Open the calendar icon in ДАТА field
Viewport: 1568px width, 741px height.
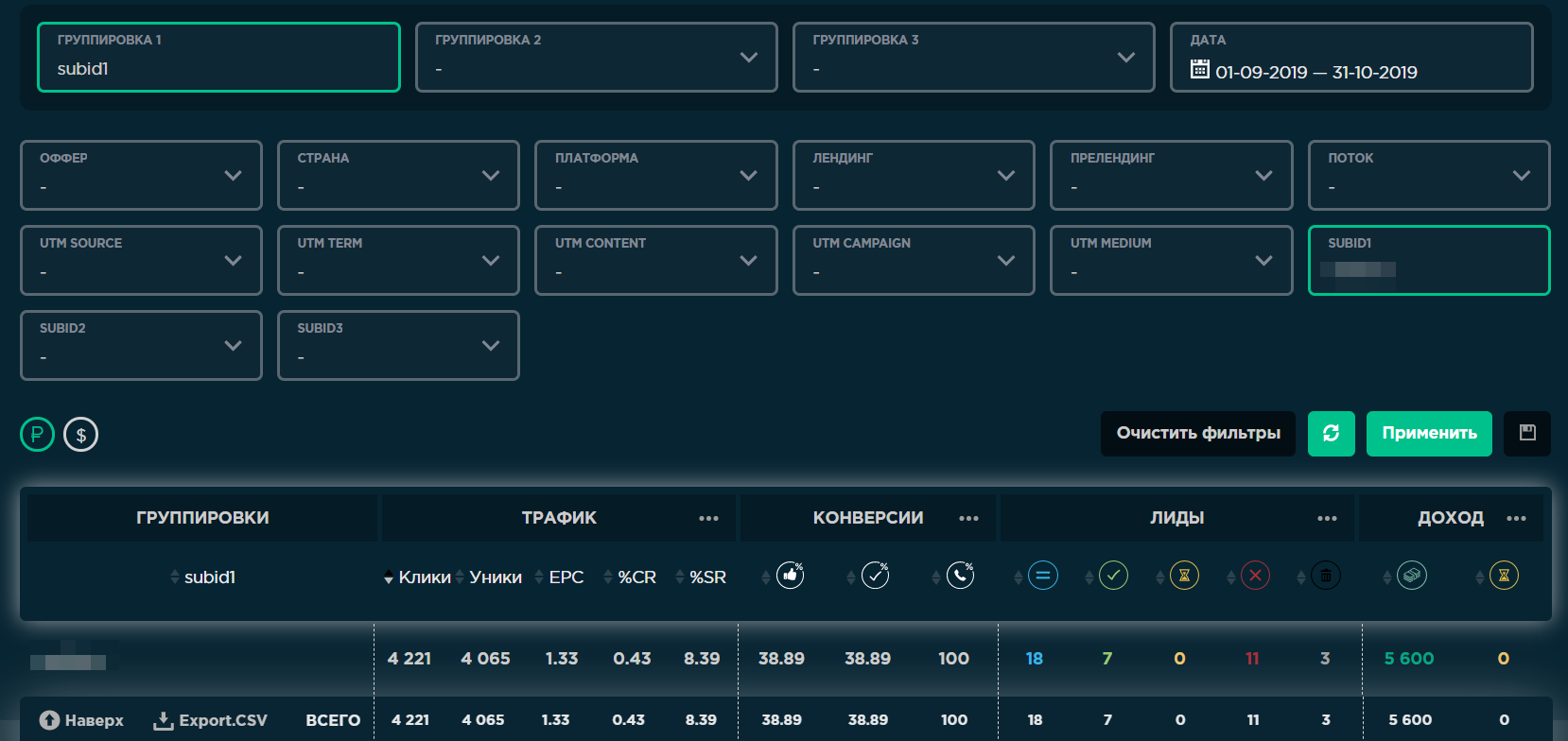[1199, 69]
